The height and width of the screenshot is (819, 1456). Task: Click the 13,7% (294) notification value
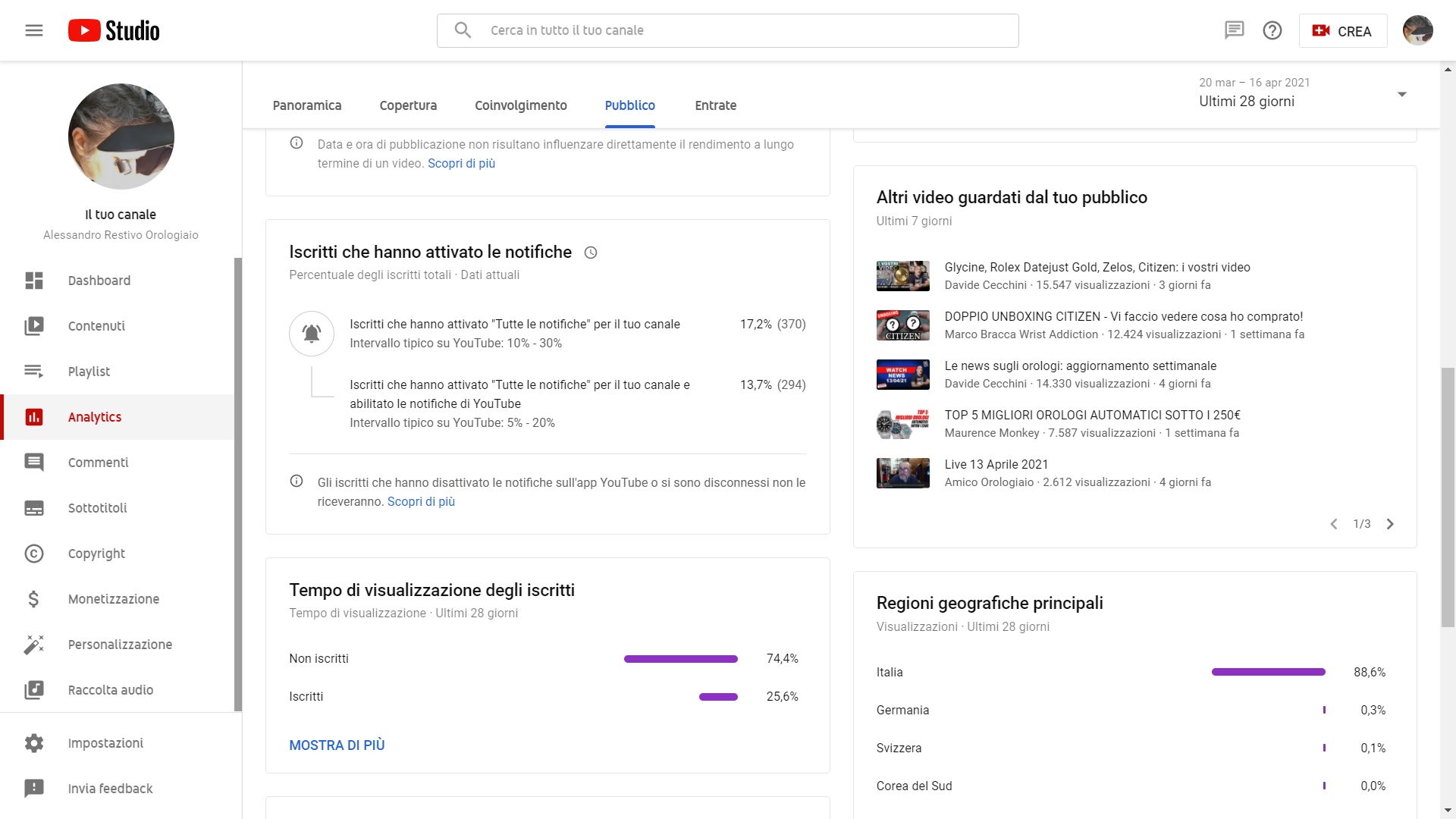coord(773,384)
